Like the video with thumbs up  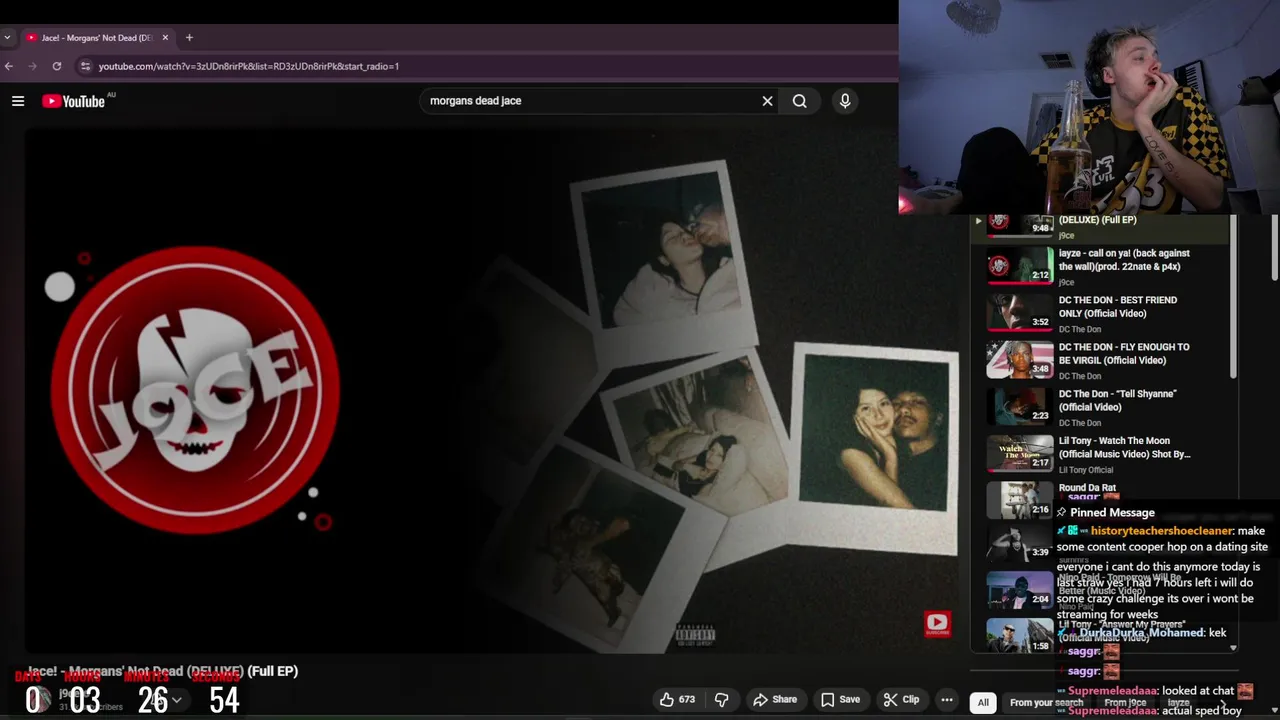(677, 700)
